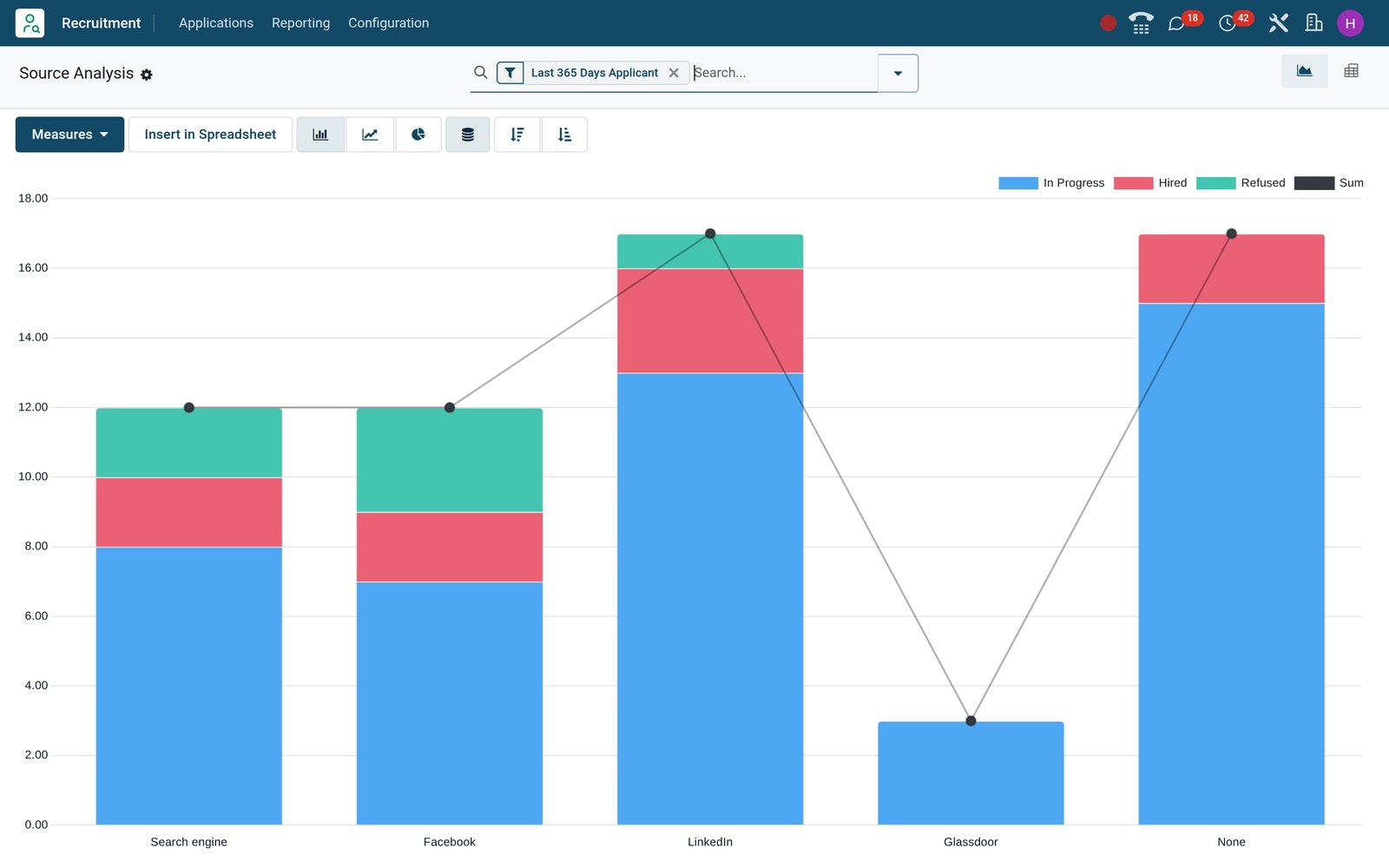Click the Recruitment app title
1389x868 pixels.
(x=101, y=23)
